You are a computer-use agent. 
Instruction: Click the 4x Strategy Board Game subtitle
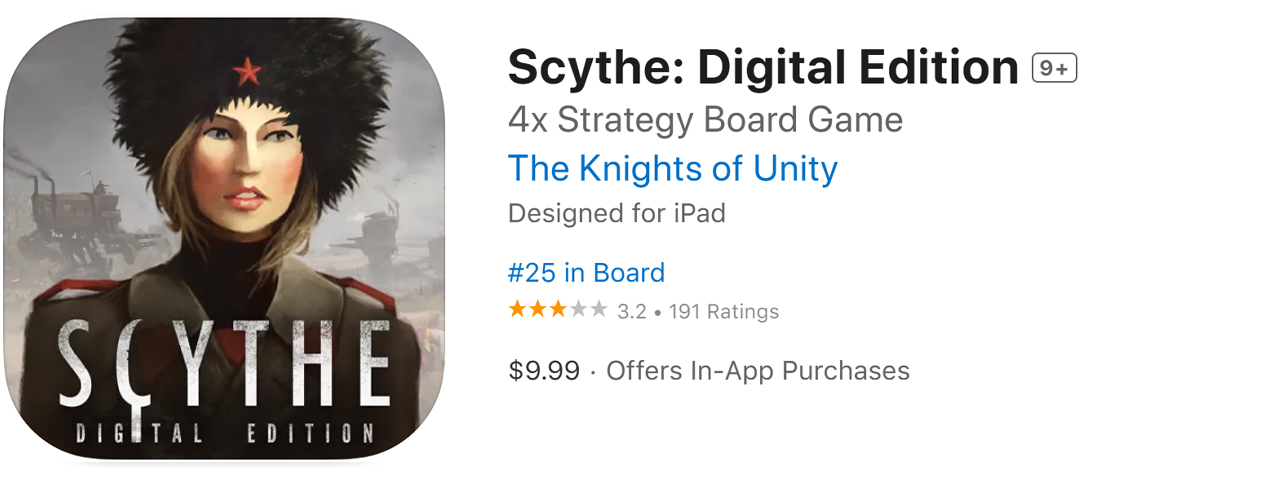pyautogui.click(x=705, y=120)
